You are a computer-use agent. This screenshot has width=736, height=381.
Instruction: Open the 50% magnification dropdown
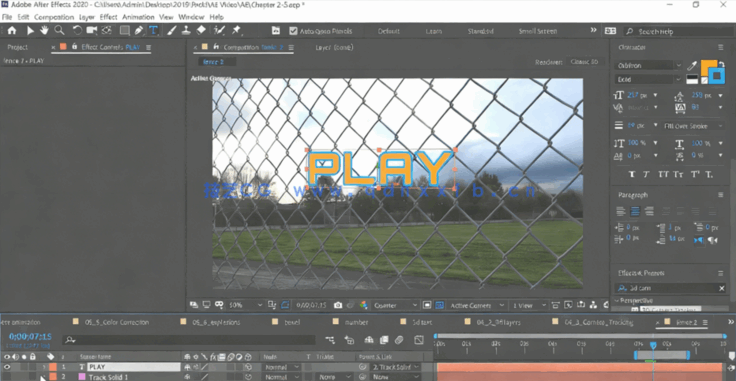245,305
